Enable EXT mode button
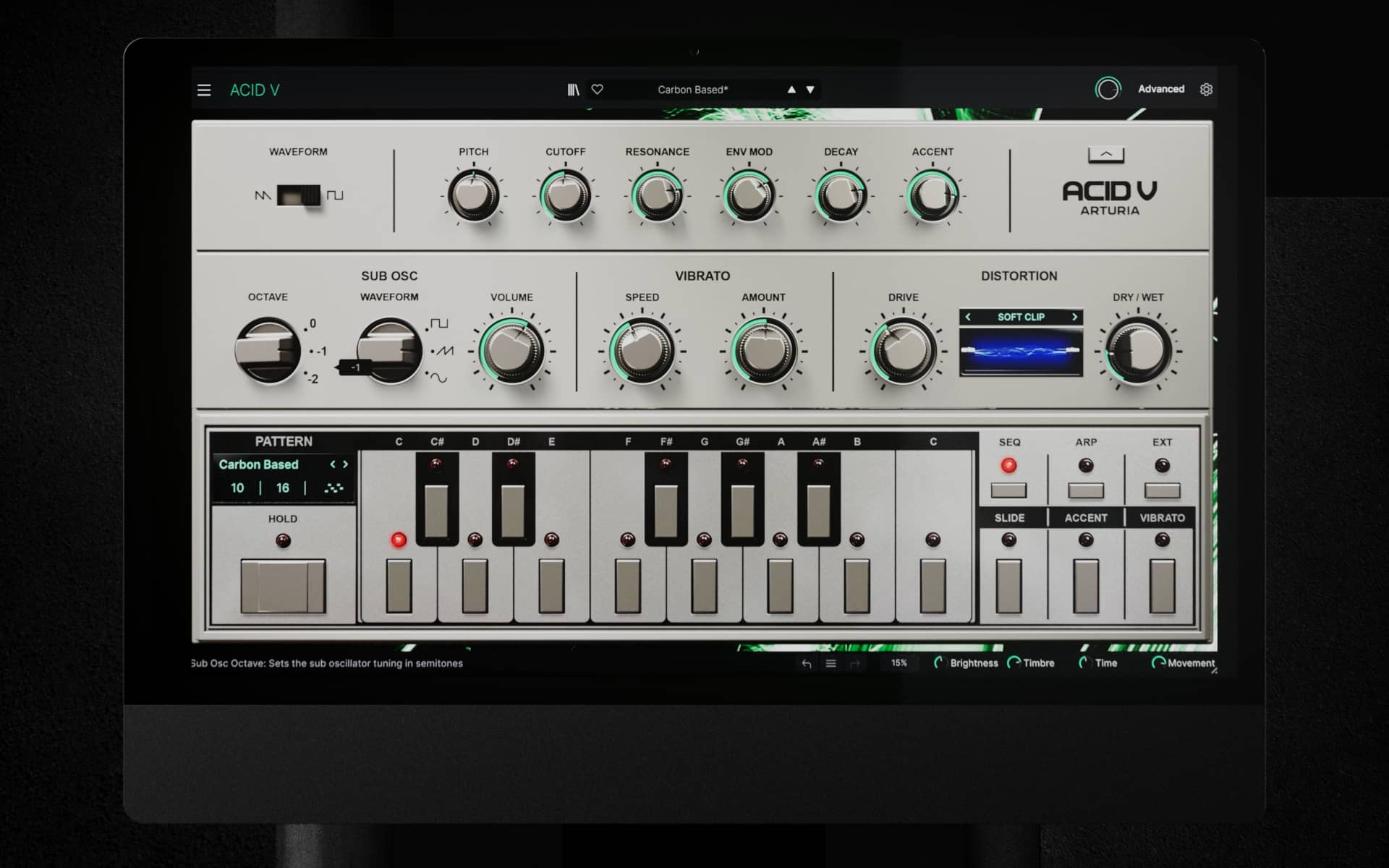 [x=1162, y=490]
